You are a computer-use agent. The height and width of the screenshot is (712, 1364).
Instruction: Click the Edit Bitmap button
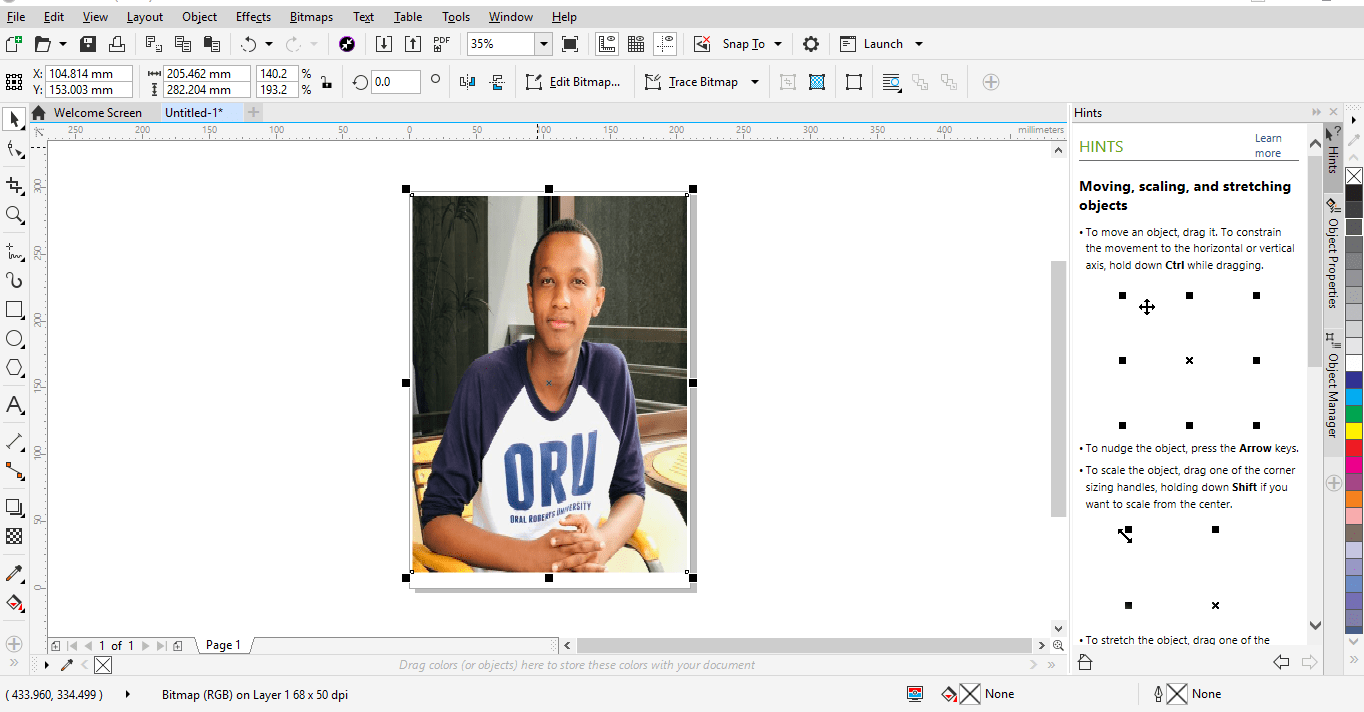point(574,82)
